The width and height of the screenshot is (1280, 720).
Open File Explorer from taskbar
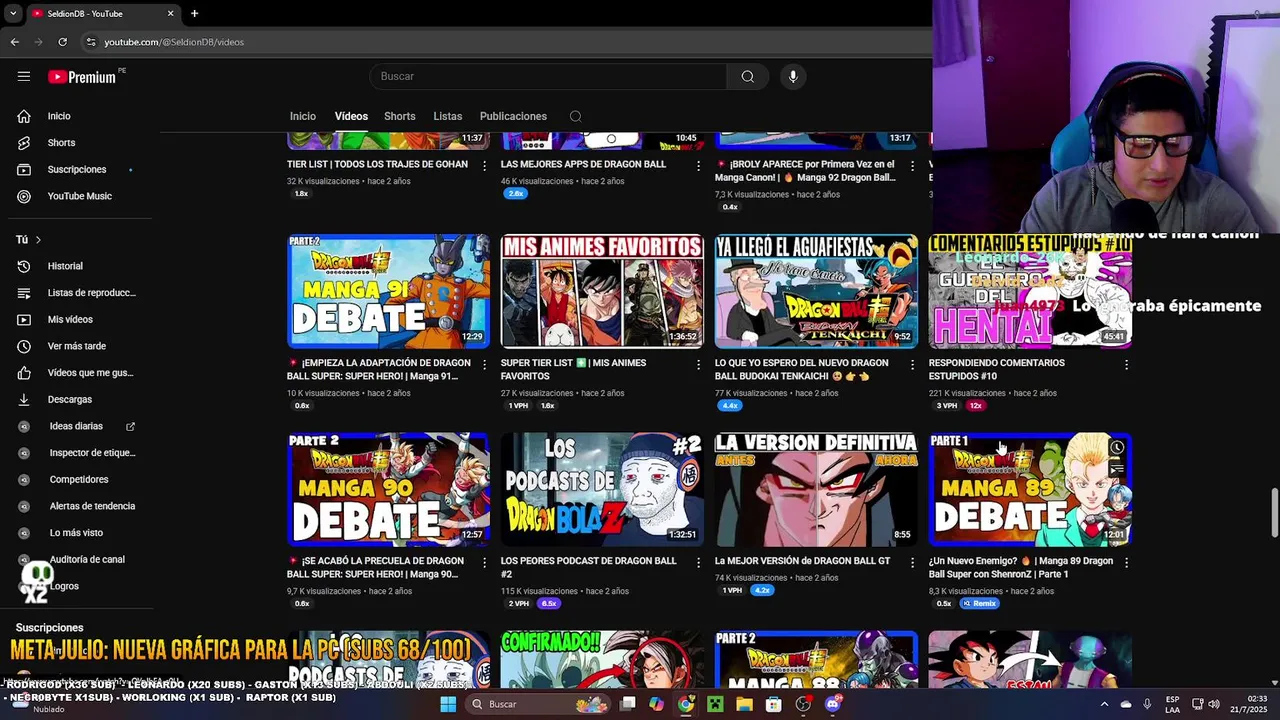(x=744, y=704)
